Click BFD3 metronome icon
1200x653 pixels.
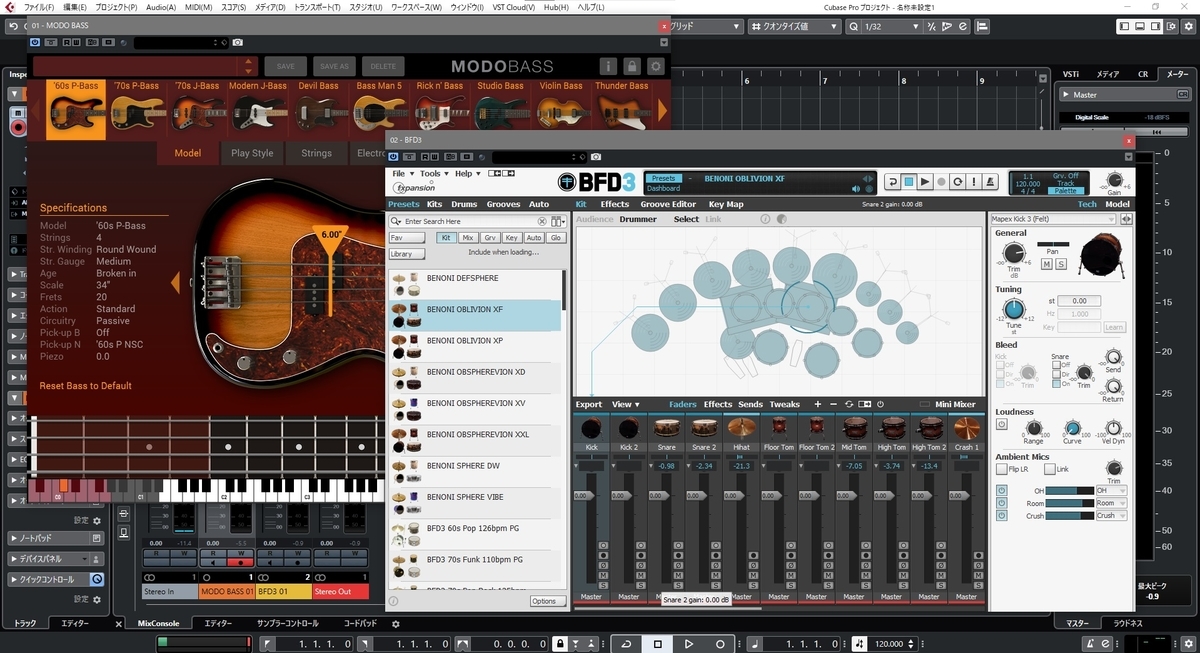point(990,182)
